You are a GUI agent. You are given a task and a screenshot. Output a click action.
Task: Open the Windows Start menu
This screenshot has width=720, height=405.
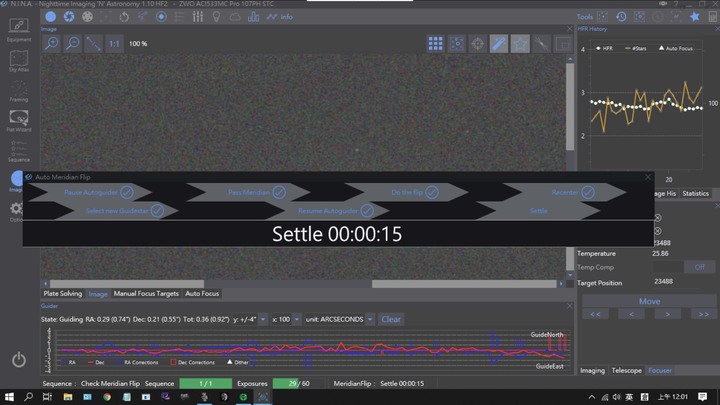point(9,397)
